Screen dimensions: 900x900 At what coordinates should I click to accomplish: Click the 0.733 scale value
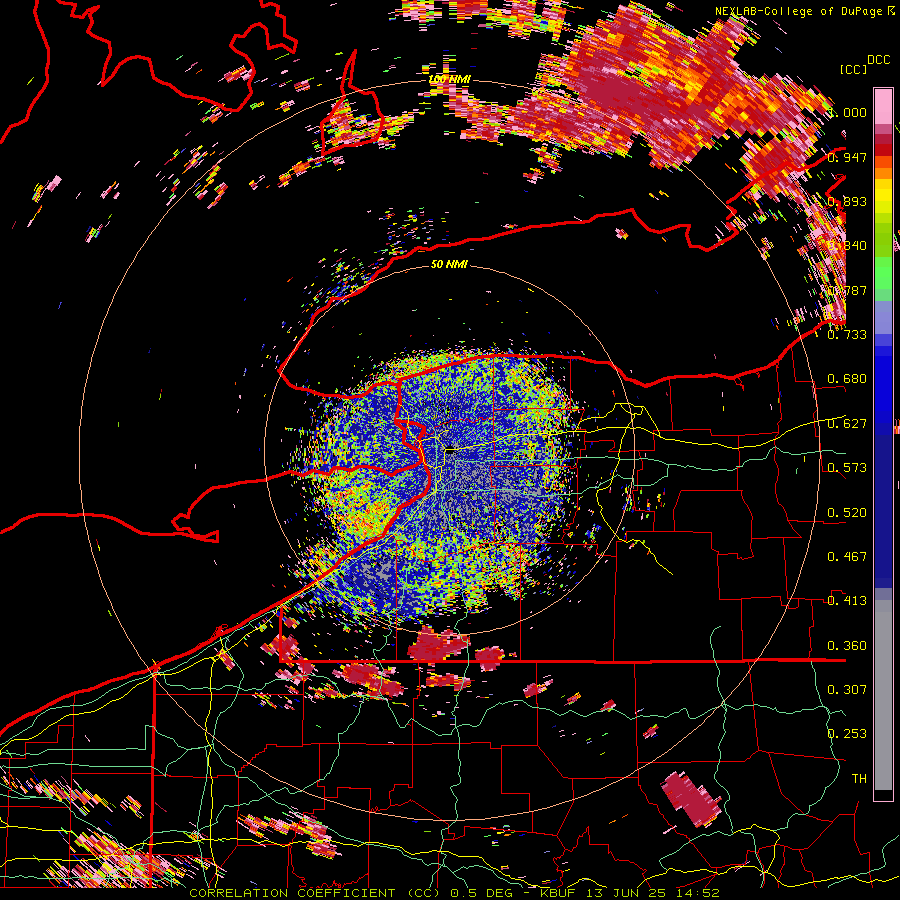point(847,335)
